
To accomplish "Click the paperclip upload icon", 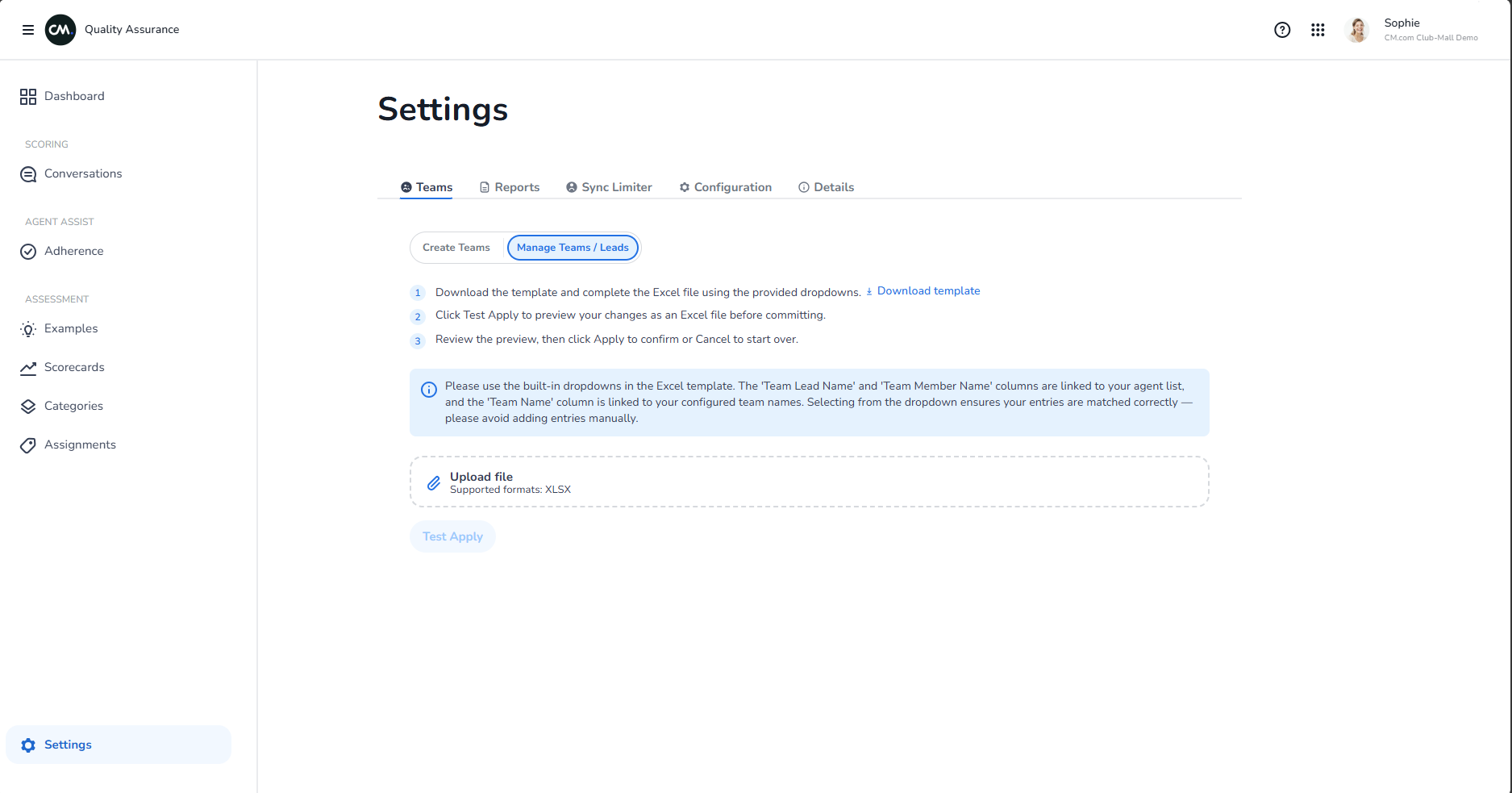I will click(434, 482).
